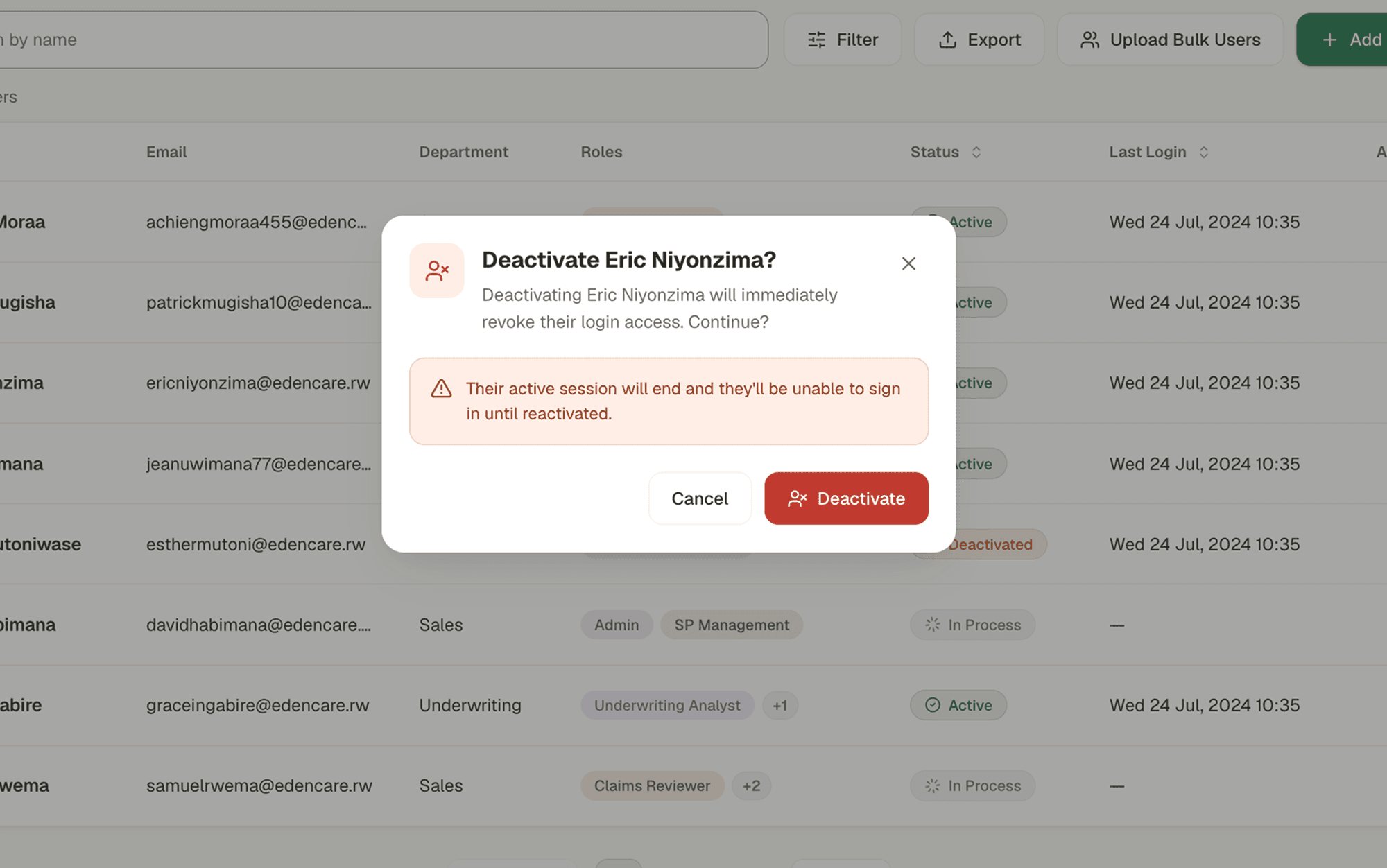The width and height of the screenshot is (1387, 868).
Task: Click email ericniyonzima@edencare.rw
Action: [258, 383]
